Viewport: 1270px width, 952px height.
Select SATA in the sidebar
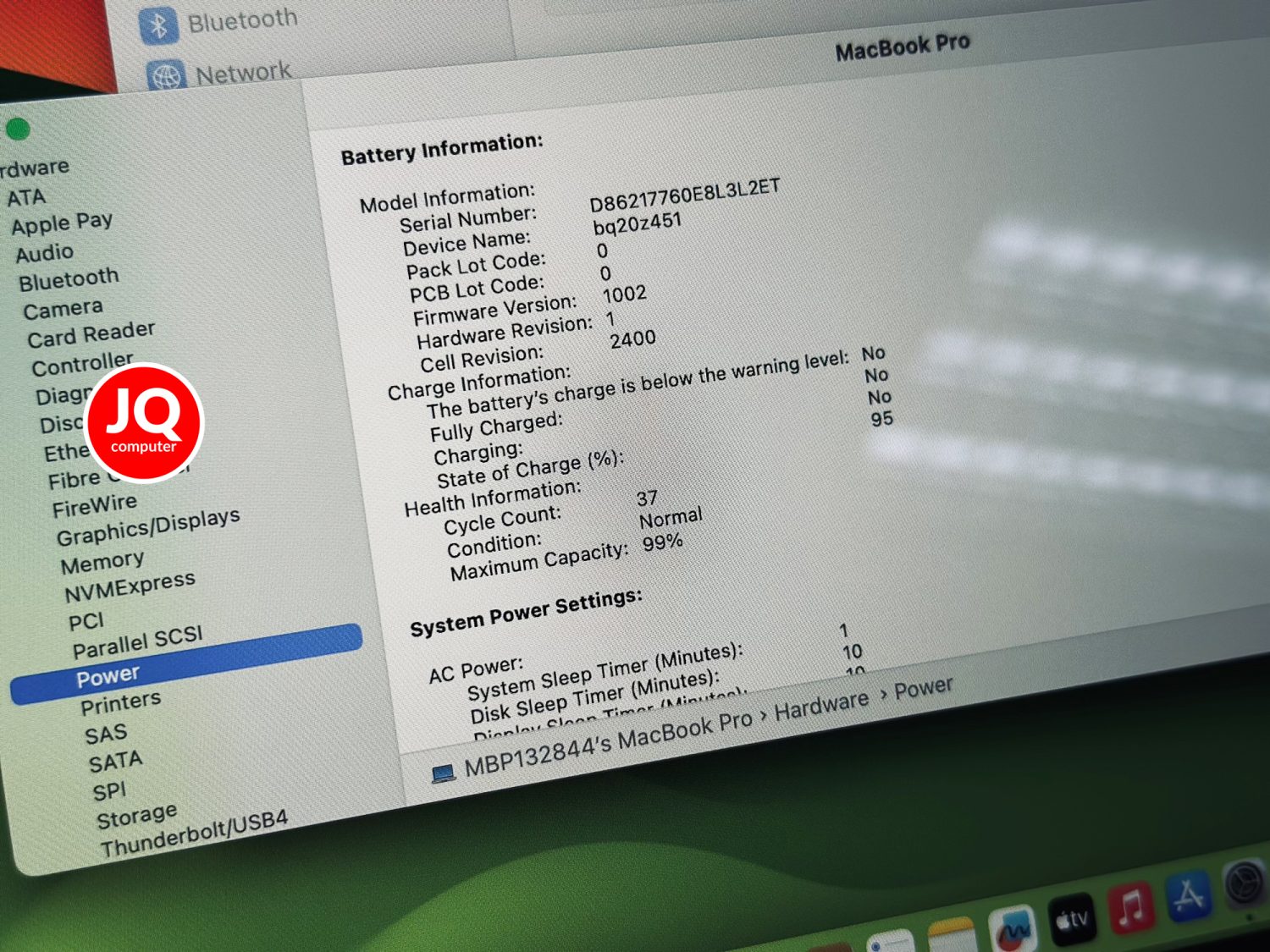tap(115, 763)
